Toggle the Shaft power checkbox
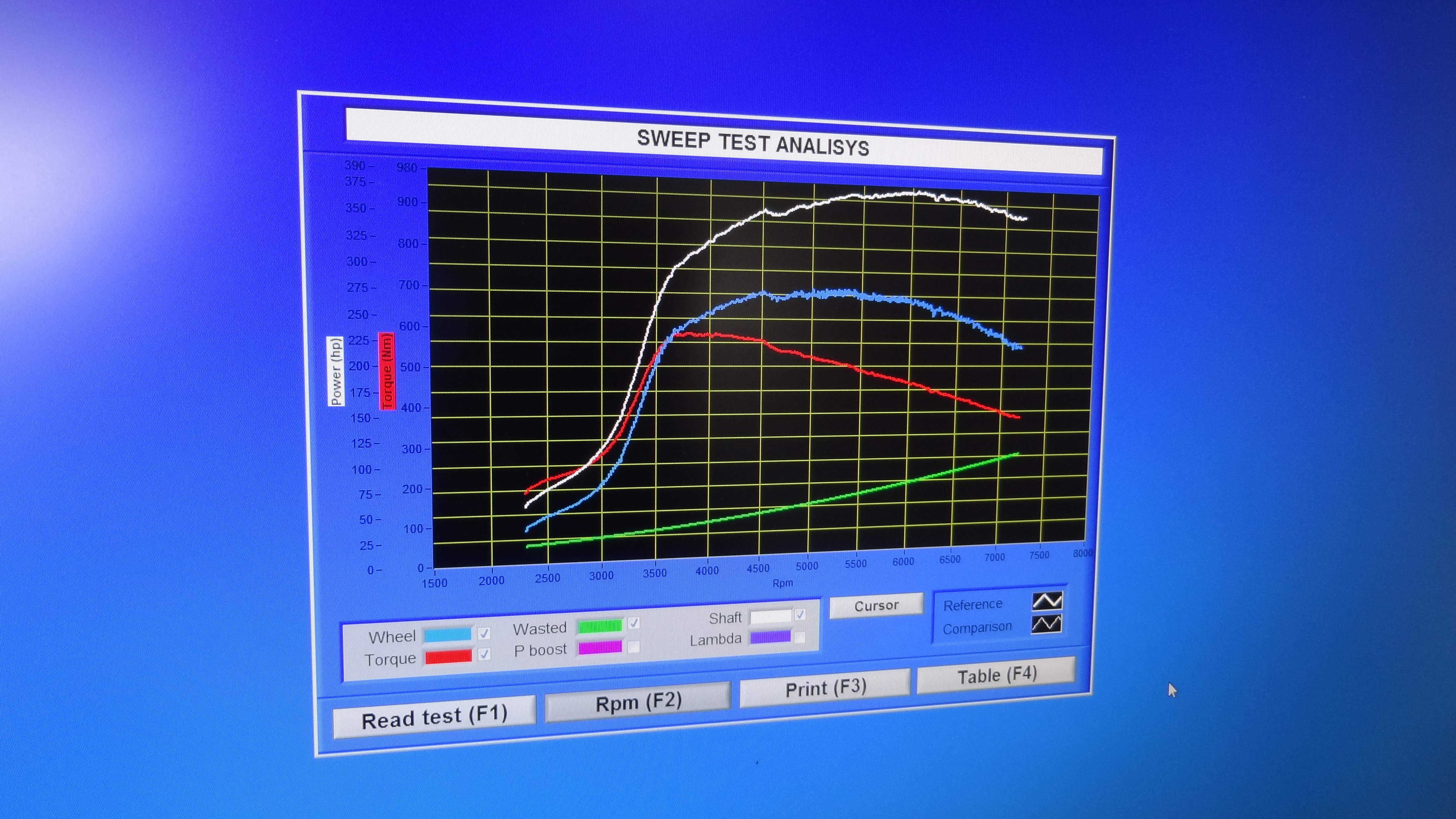 800,614
